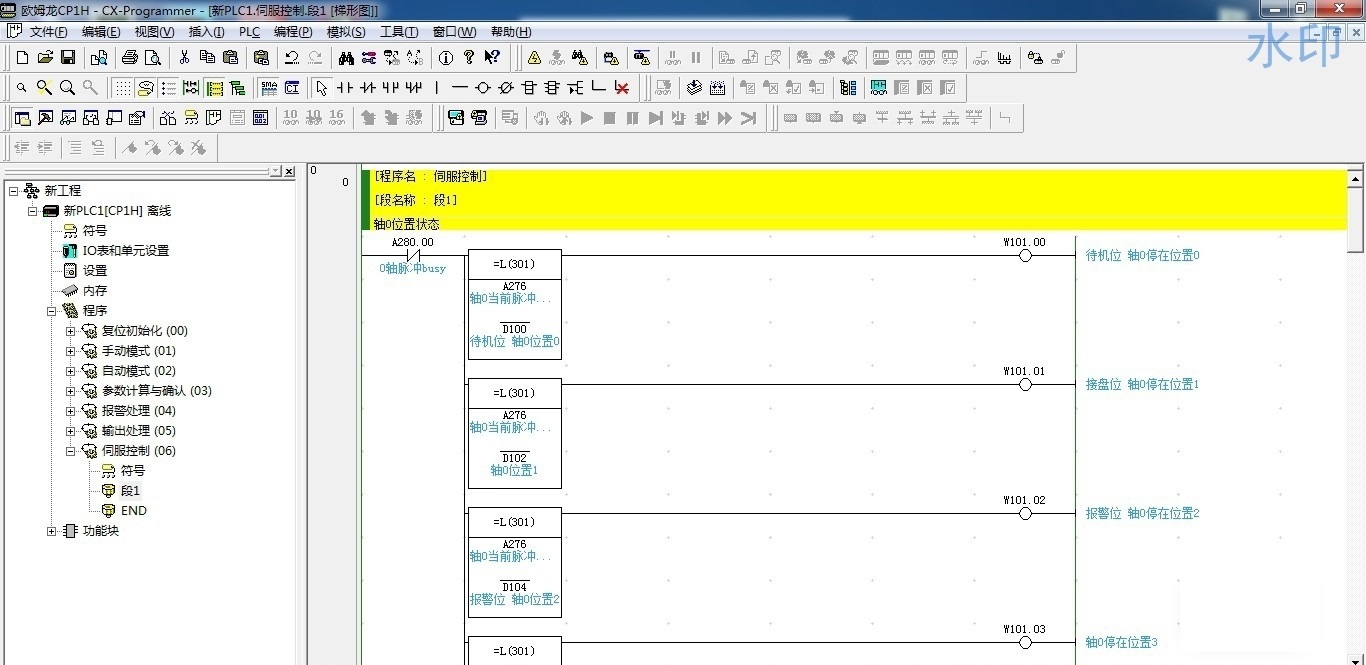Open Find using the binoculars icon
Image resolution: width=1366 pixels, height=665 pixels.
346,58
